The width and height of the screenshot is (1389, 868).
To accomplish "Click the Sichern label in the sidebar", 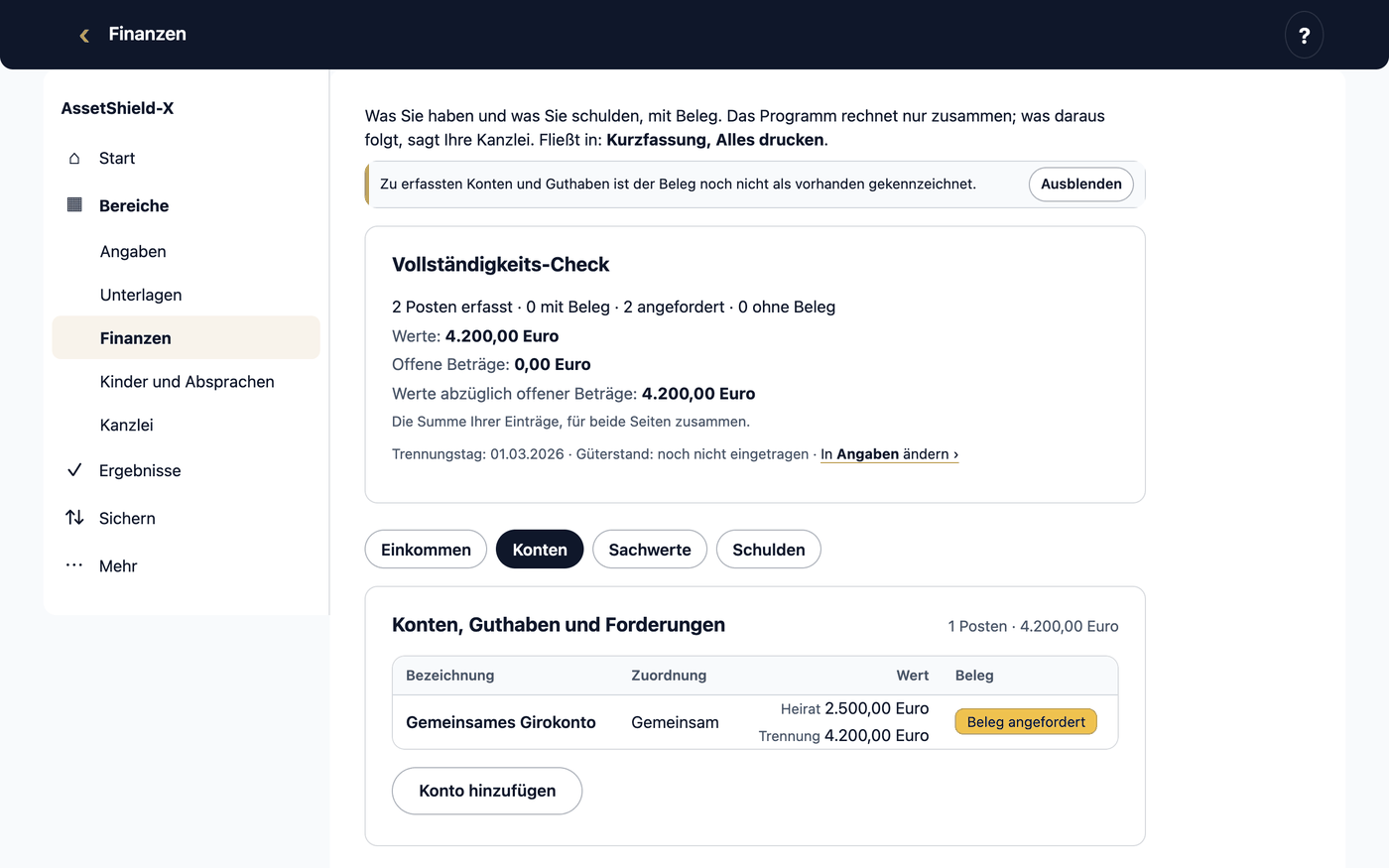I will click(127, 518).
